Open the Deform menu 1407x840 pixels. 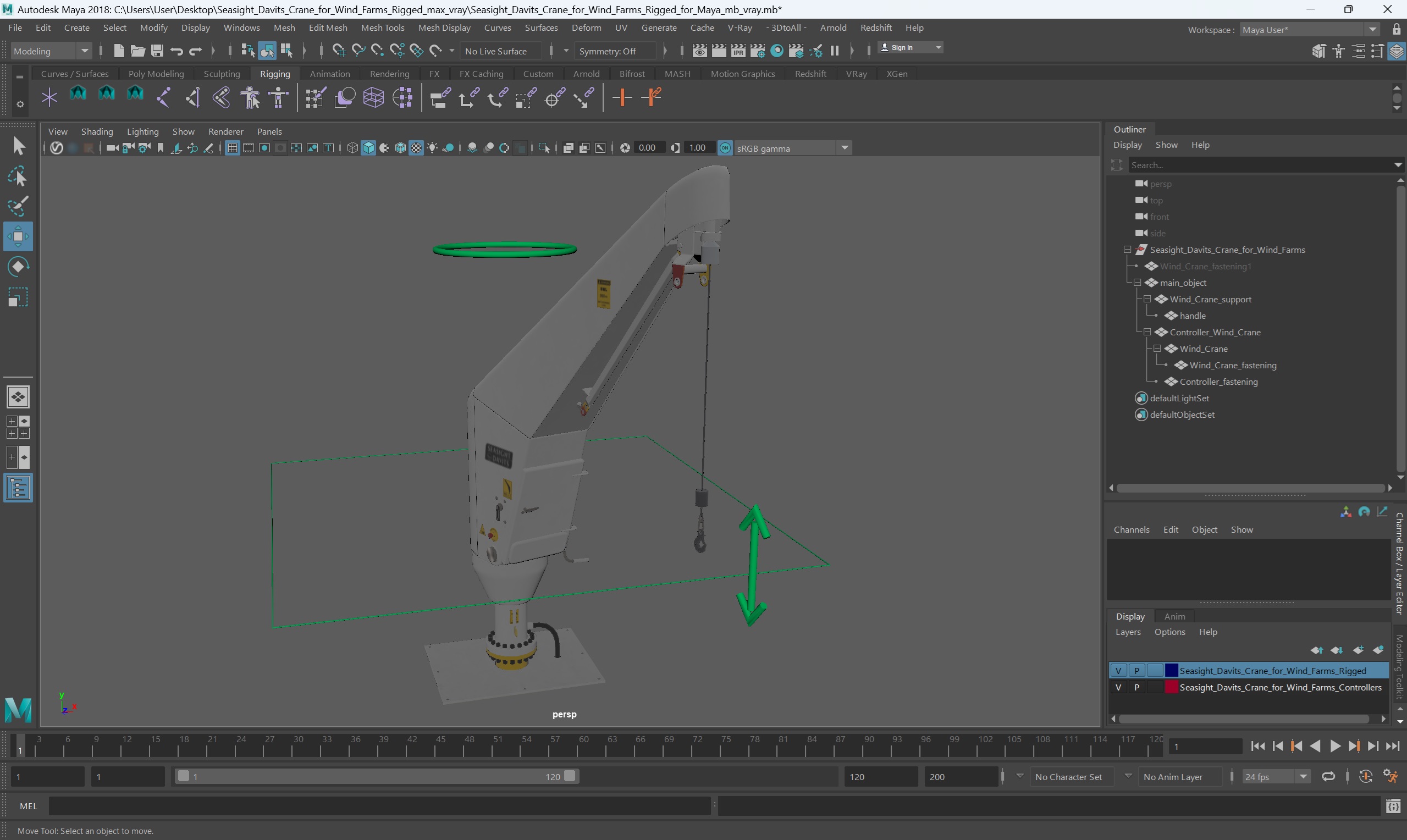click(586, 27)
